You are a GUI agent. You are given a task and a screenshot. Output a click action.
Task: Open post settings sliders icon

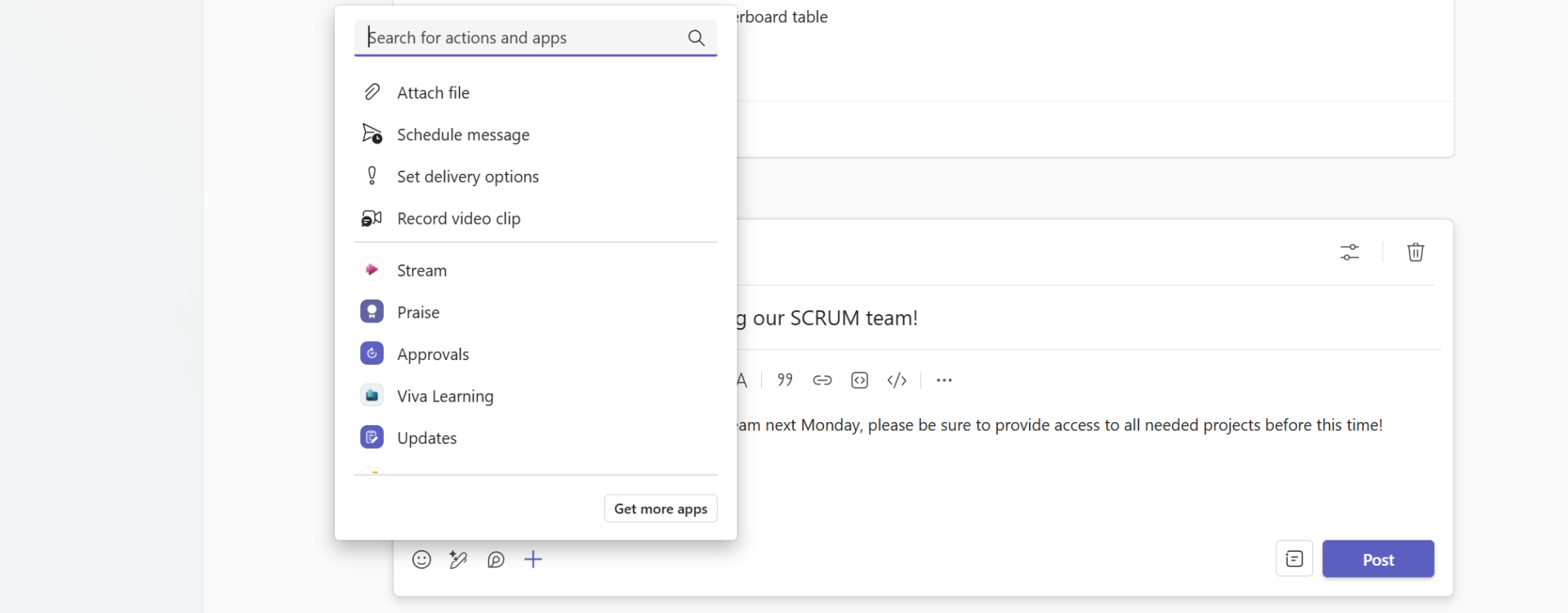click(x=1349, y=252)
